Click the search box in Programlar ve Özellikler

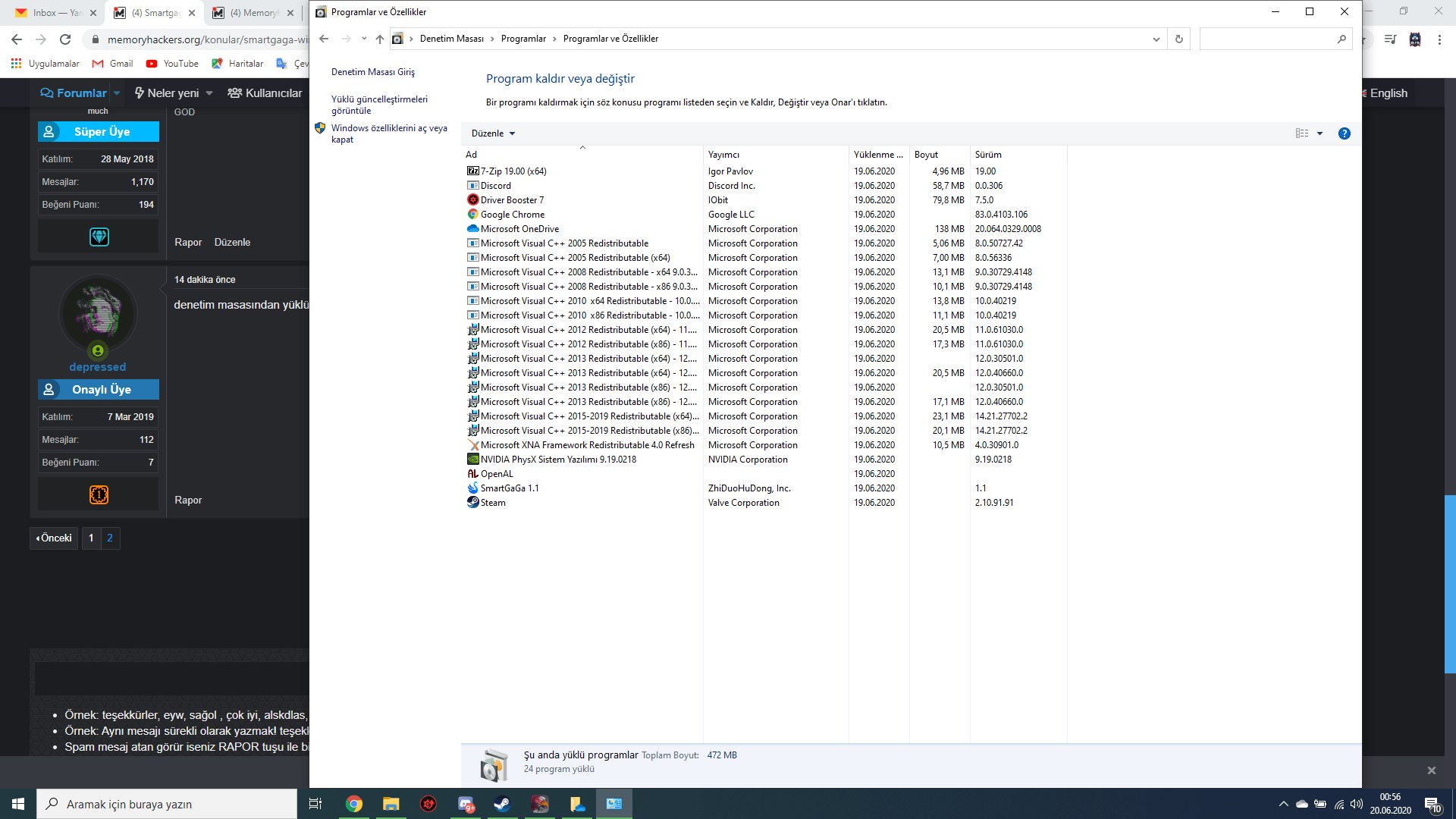point(1277,39)
